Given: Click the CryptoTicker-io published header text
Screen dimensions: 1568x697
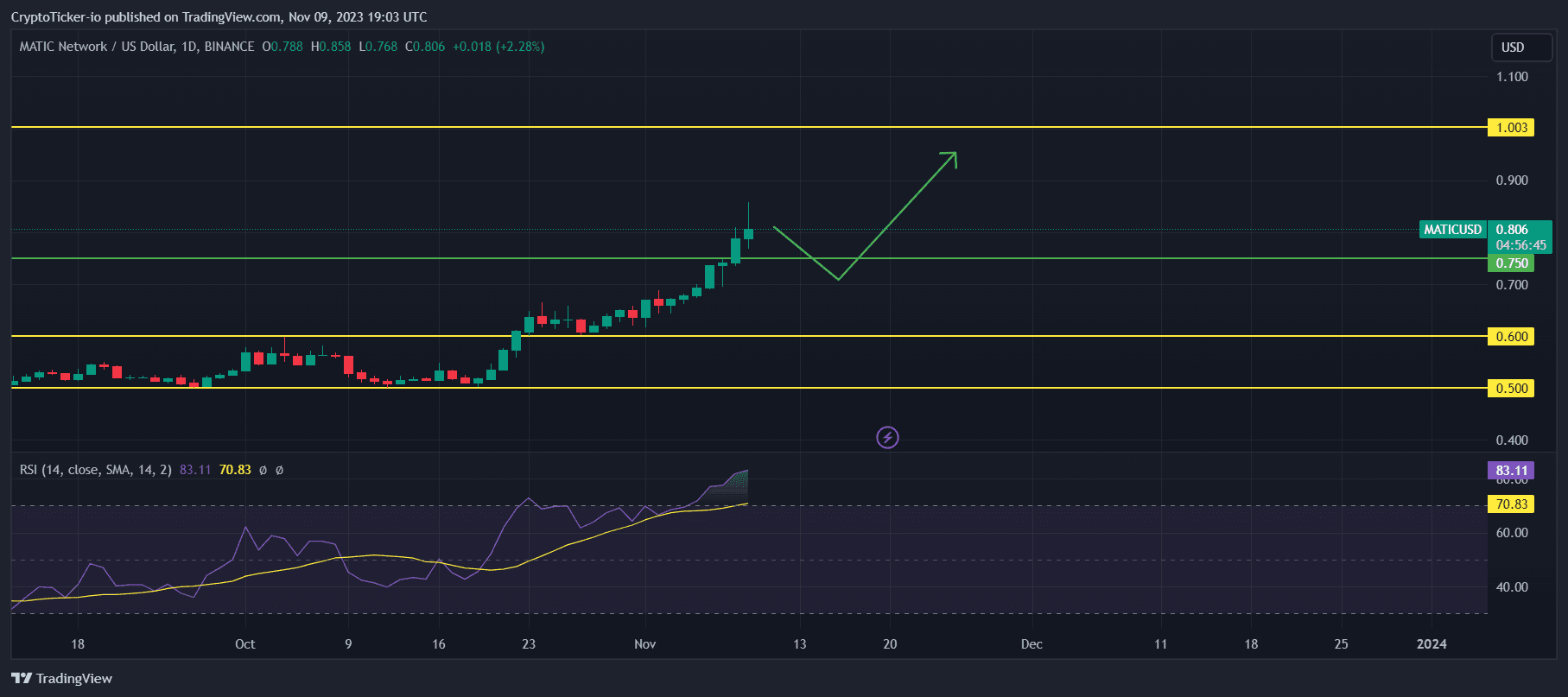Looking at the screenshot, I should tap(219, 17).
